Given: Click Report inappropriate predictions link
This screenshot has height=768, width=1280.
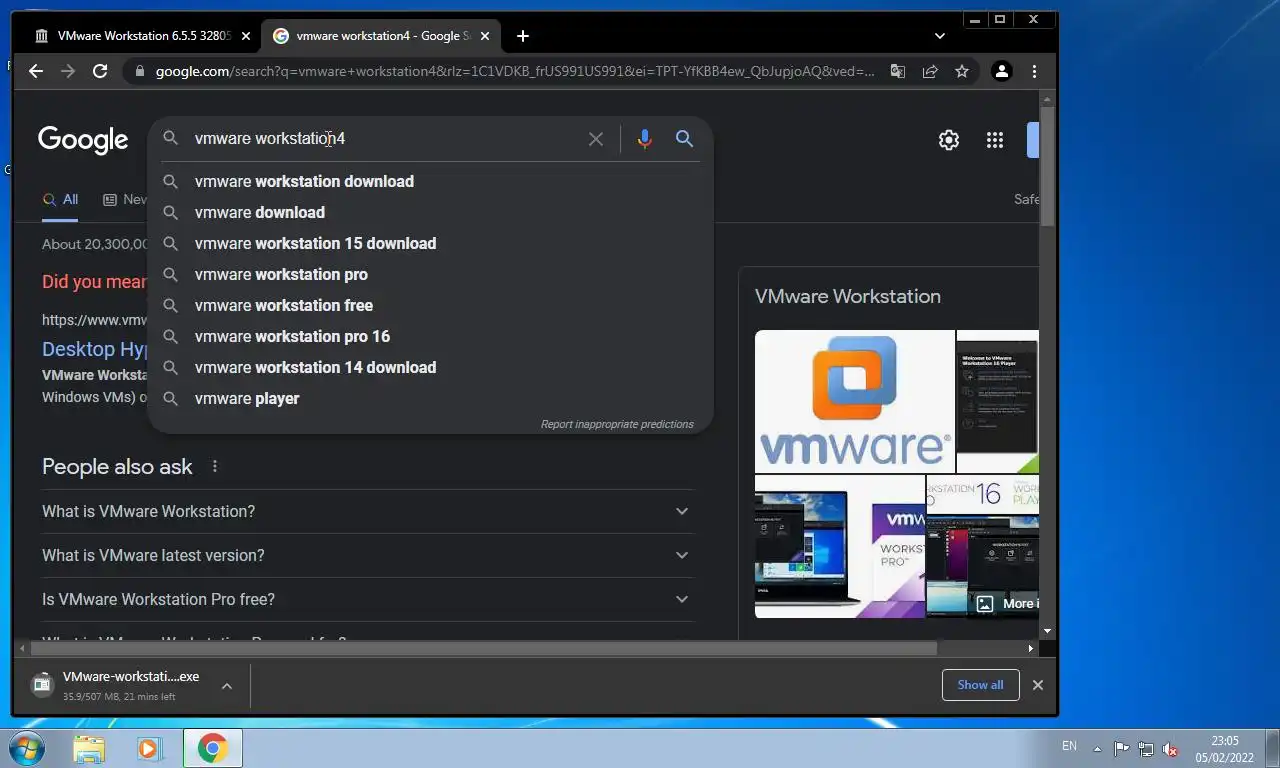Looking at the screenshot, I should 617,424.
